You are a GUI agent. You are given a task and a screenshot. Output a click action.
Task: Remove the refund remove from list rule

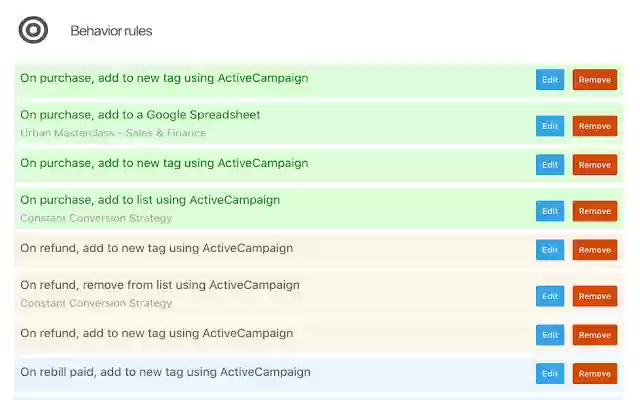tap(594, 296)
